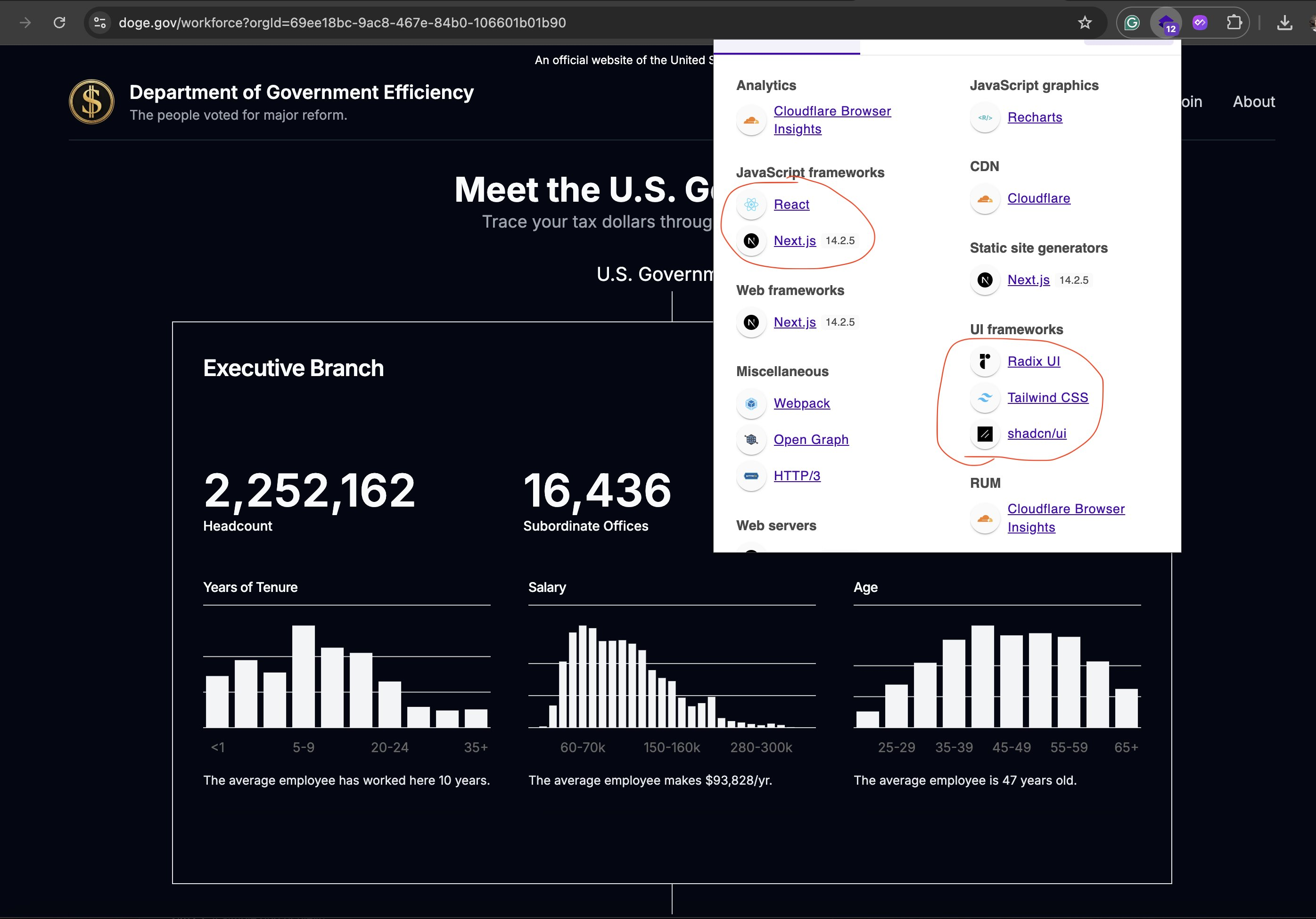Click the shadcn/ui link
Screen dimensions: 1316x919
tap(1036, 433)
